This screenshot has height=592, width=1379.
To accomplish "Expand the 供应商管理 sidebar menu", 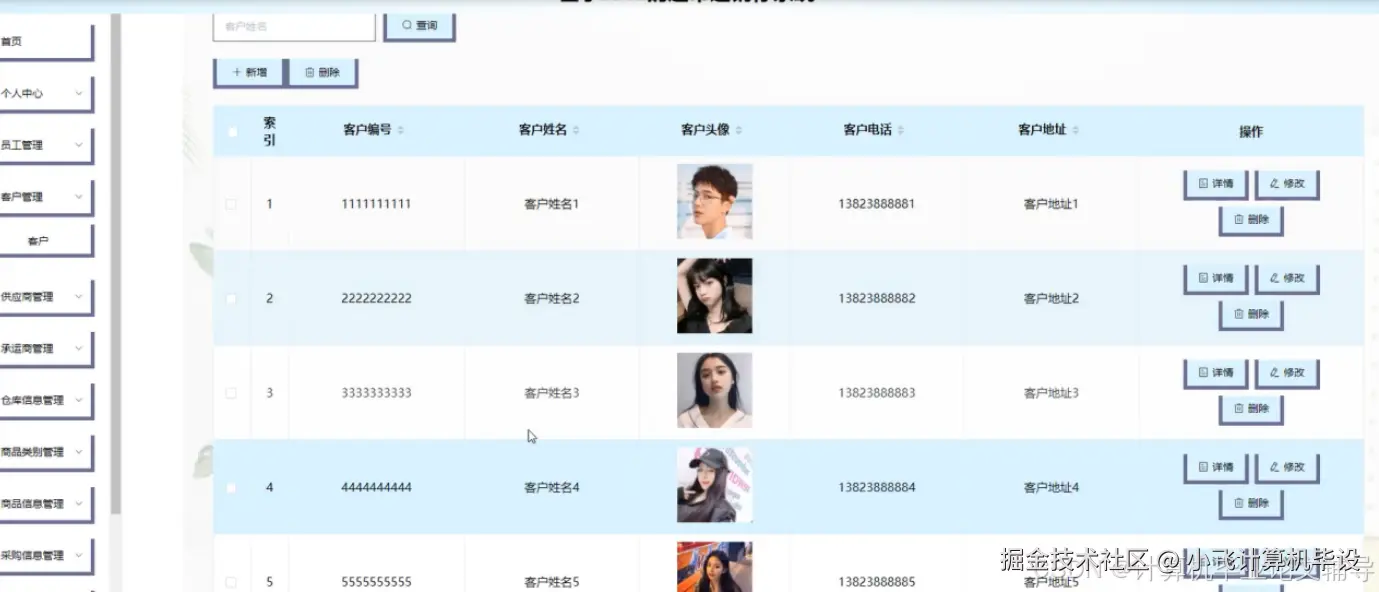I will (44, 297).
